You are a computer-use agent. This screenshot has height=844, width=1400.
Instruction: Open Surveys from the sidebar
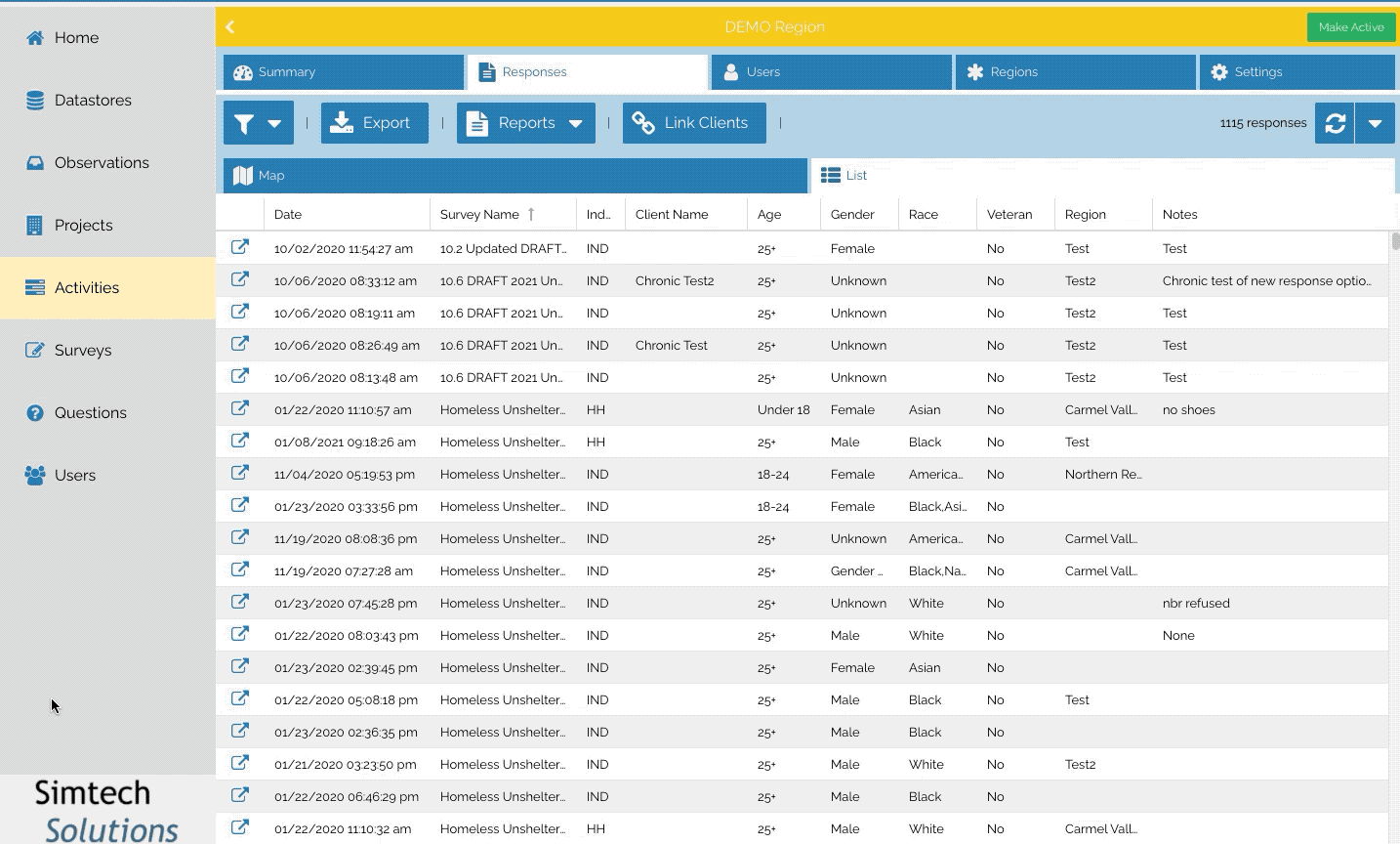click(82, 351)
